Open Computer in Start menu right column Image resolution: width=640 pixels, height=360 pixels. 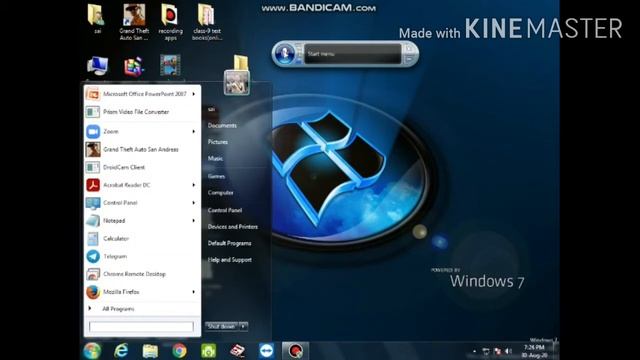[x=220, y=193]
